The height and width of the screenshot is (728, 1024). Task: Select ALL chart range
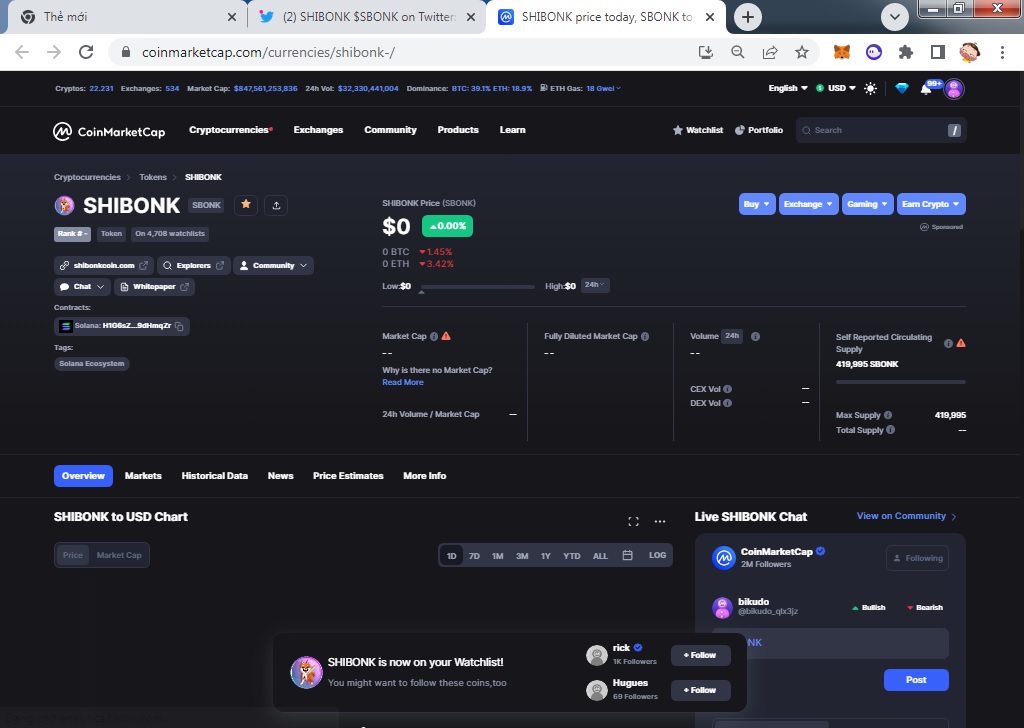pyautogui.click(x=600, y=556)
